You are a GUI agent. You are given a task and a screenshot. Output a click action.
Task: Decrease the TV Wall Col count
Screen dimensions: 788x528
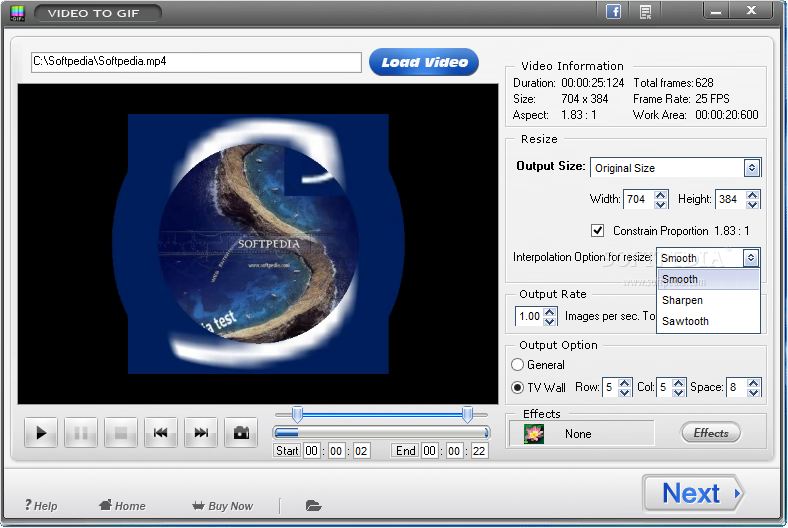point(679,392)
